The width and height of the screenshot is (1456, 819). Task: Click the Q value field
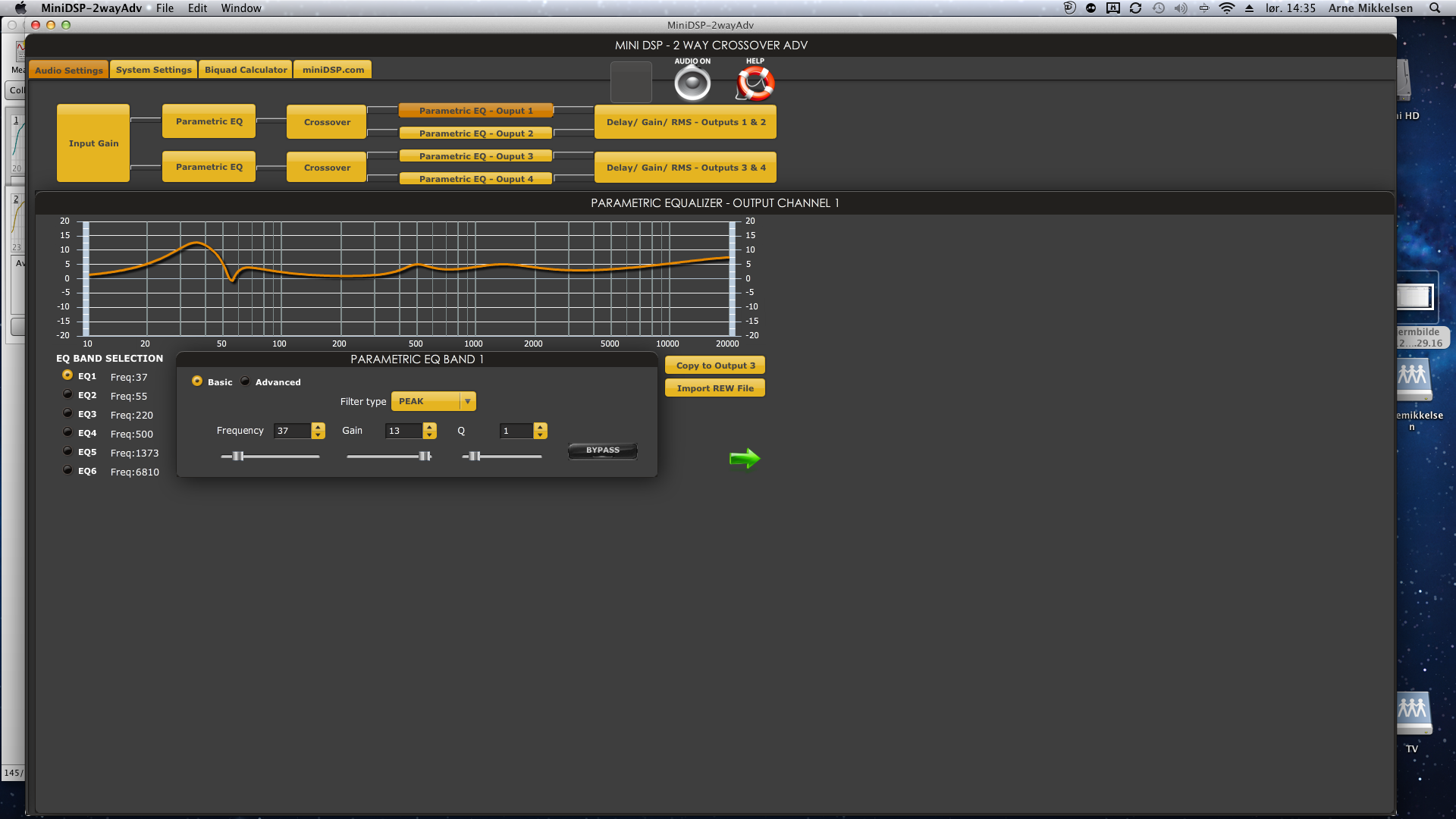516,431
